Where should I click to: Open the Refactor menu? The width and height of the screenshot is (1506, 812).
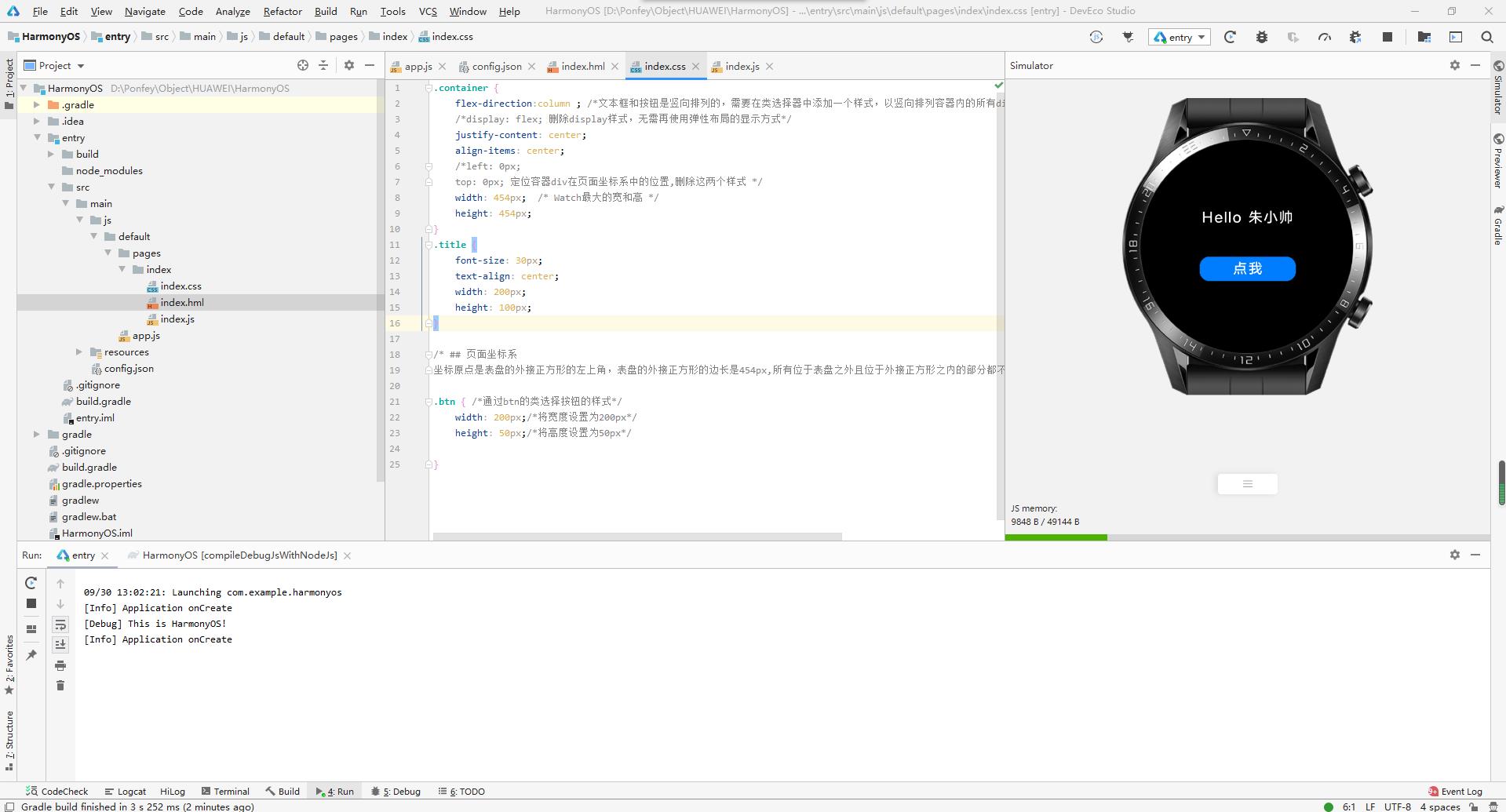[283, 11]
